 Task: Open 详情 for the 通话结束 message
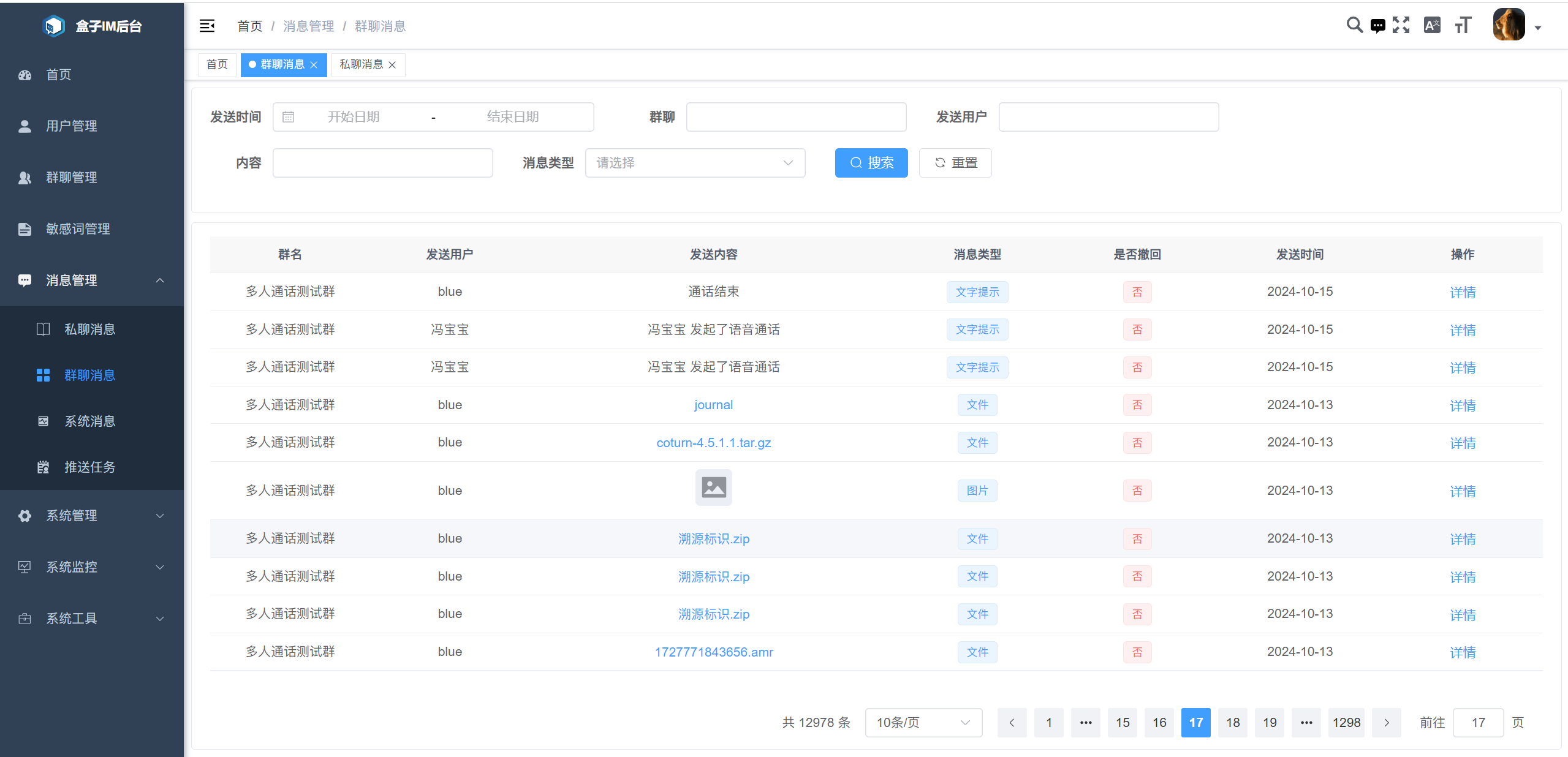(1463, 292)
